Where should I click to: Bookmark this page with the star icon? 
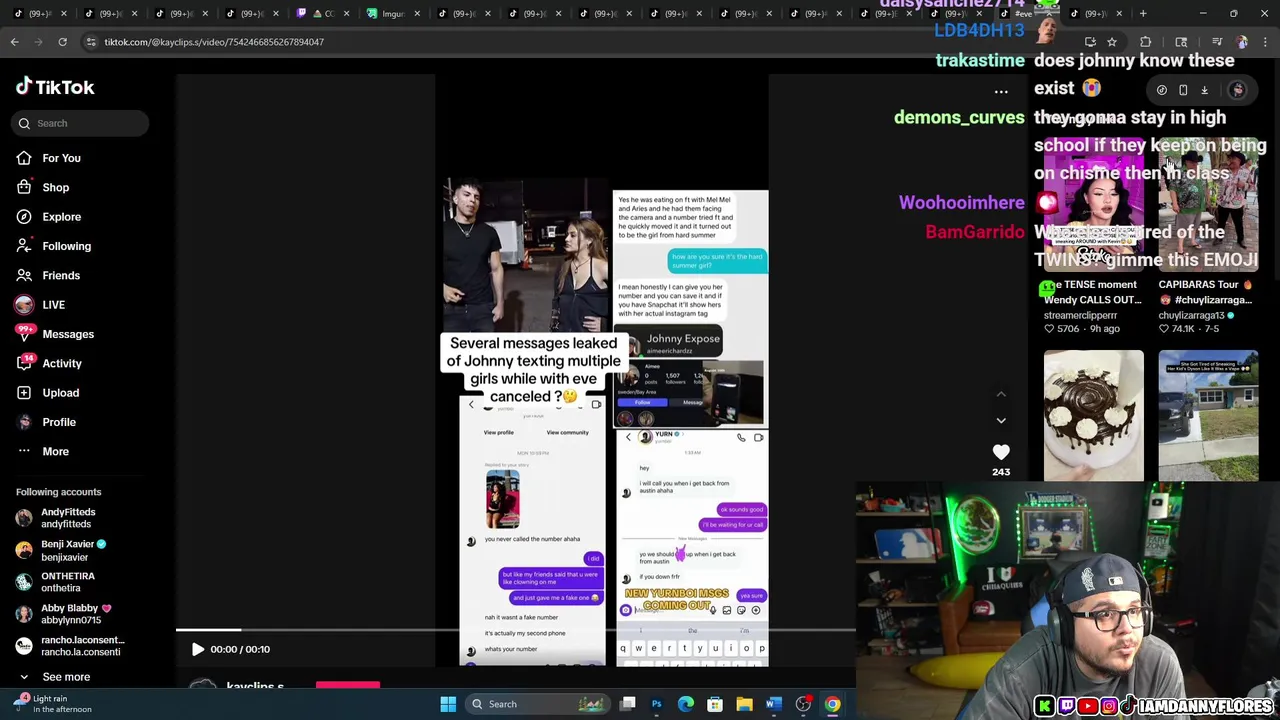click(1111, 42)
